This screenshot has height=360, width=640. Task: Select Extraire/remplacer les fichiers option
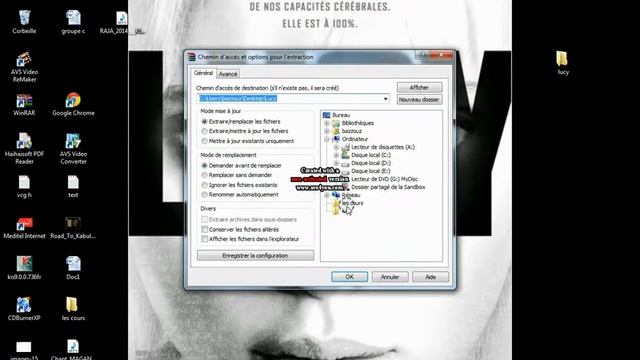(x=240, y=121)
